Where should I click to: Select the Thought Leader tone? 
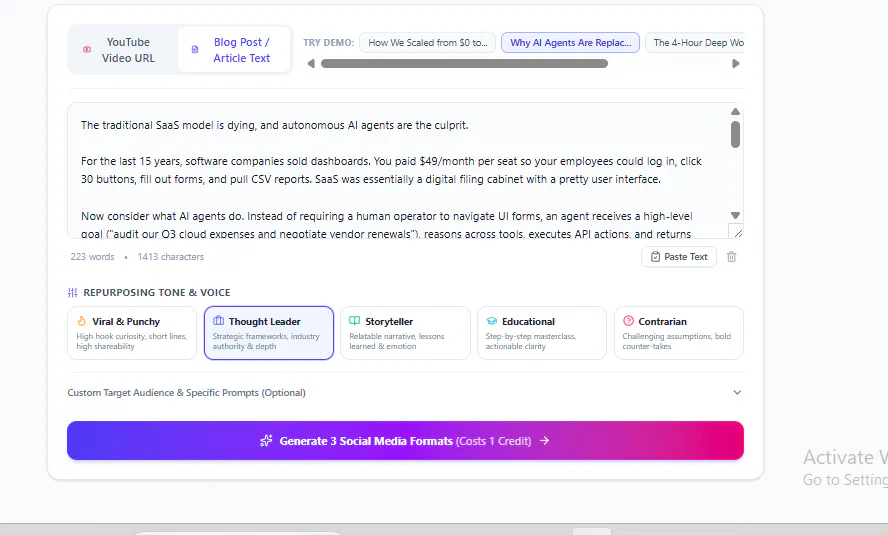coord(269,333)
